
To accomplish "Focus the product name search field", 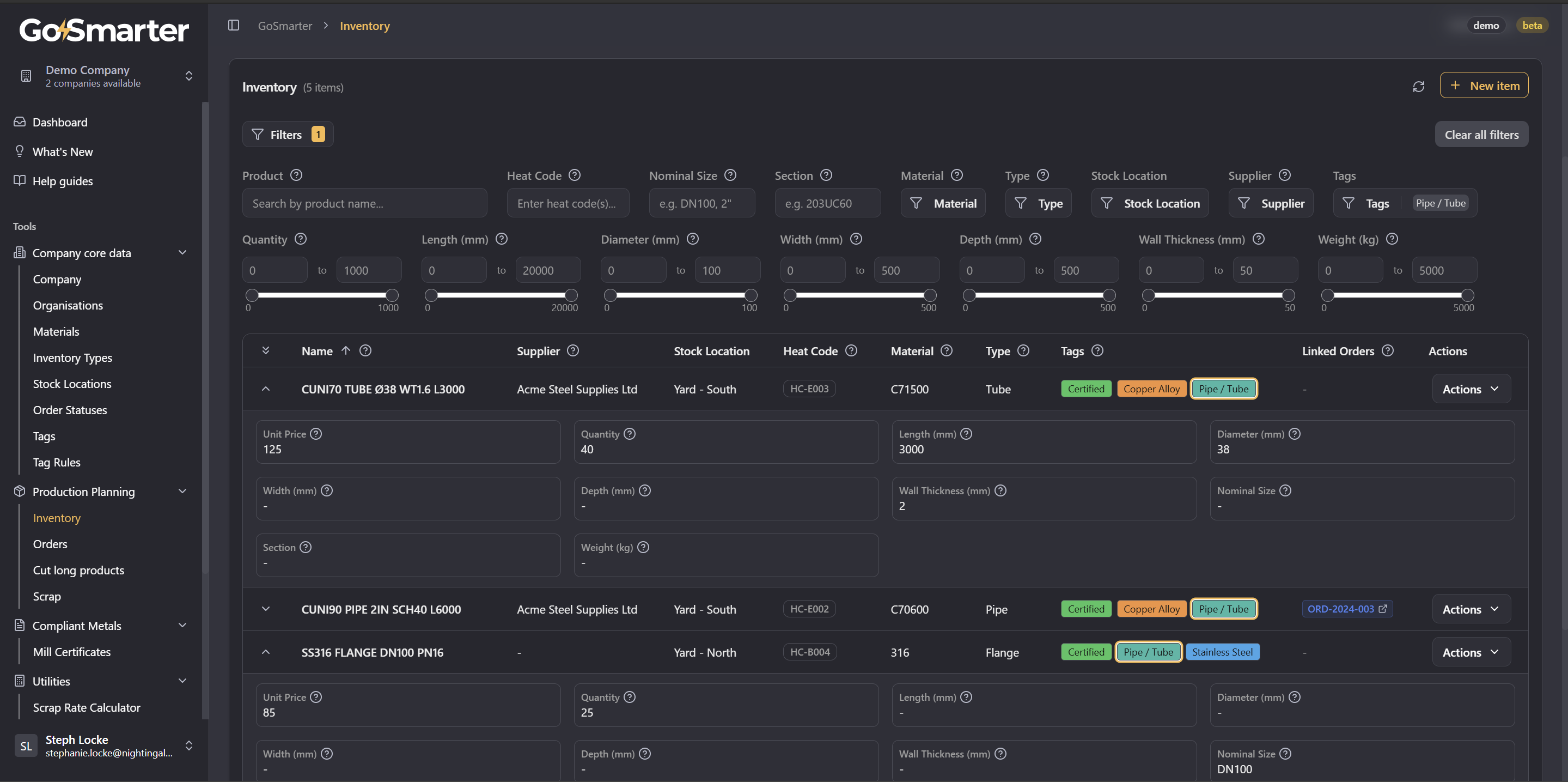I will 364,203.
